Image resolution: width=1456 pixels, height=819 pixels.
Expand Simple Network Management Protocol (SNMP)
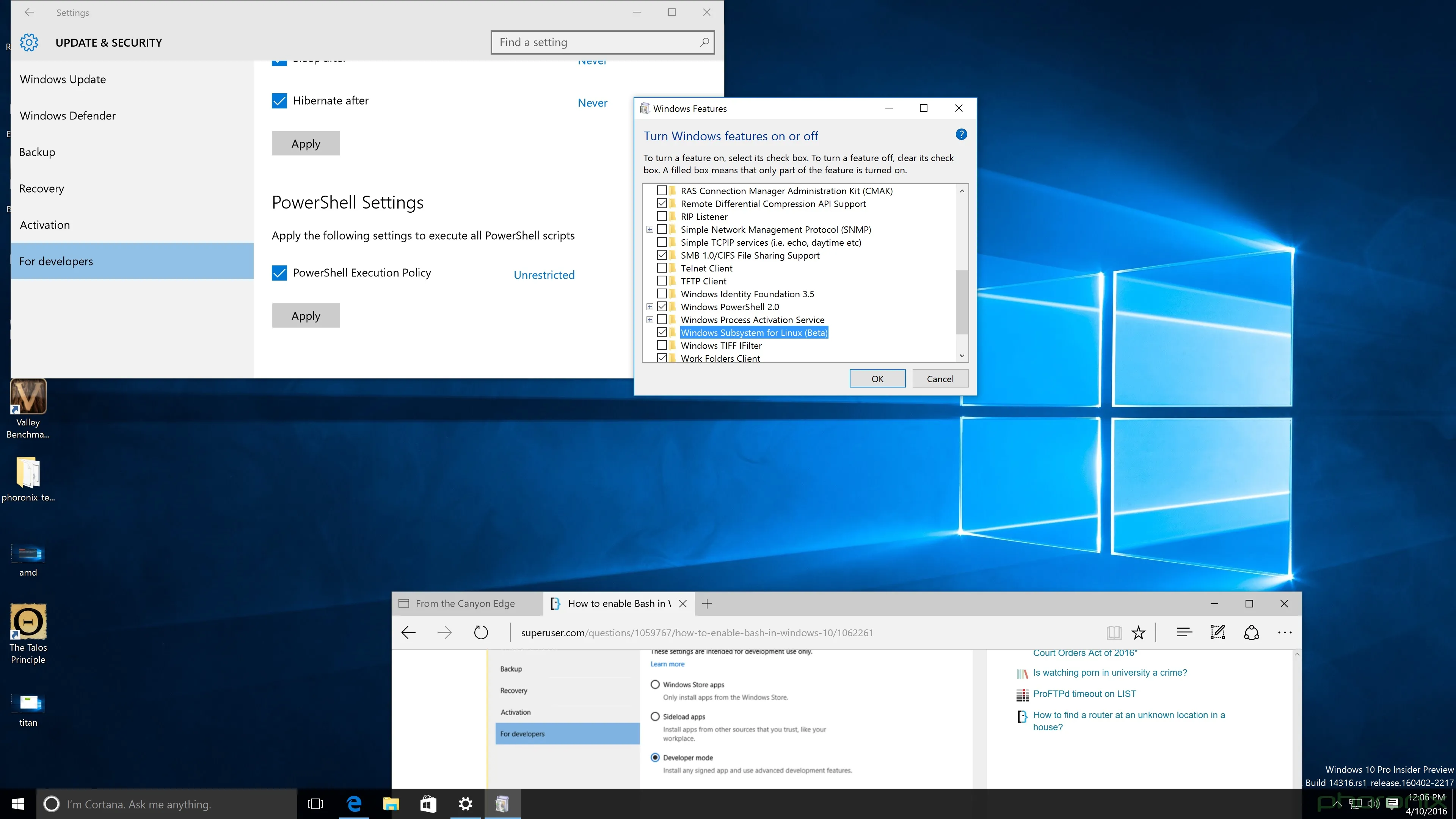point(650,229)
